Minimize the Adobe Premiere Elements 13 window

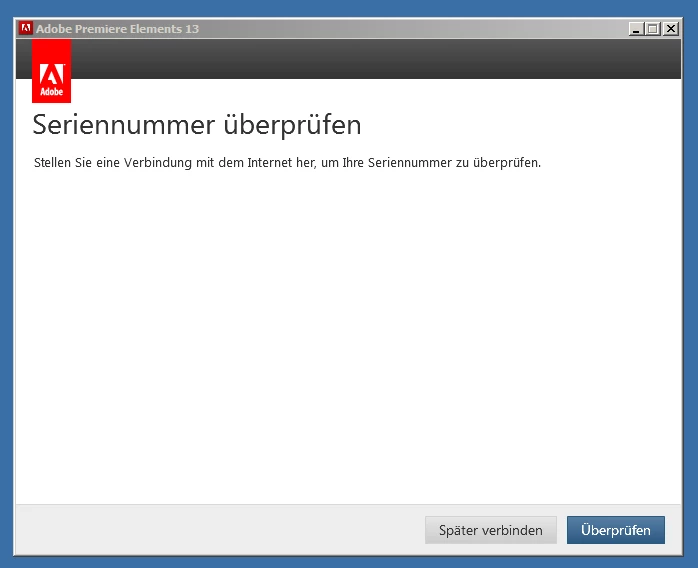636,29
